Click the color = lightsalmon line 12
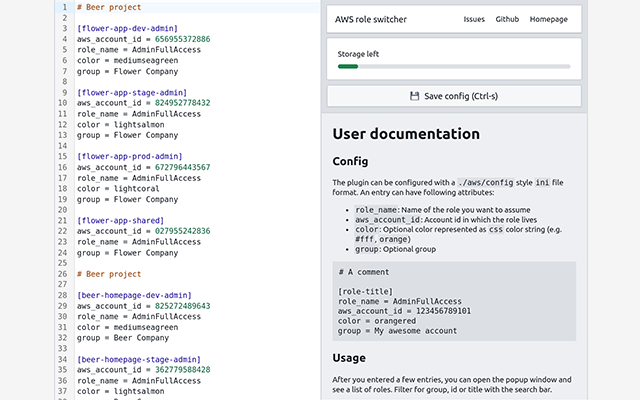 click(121, 124)
